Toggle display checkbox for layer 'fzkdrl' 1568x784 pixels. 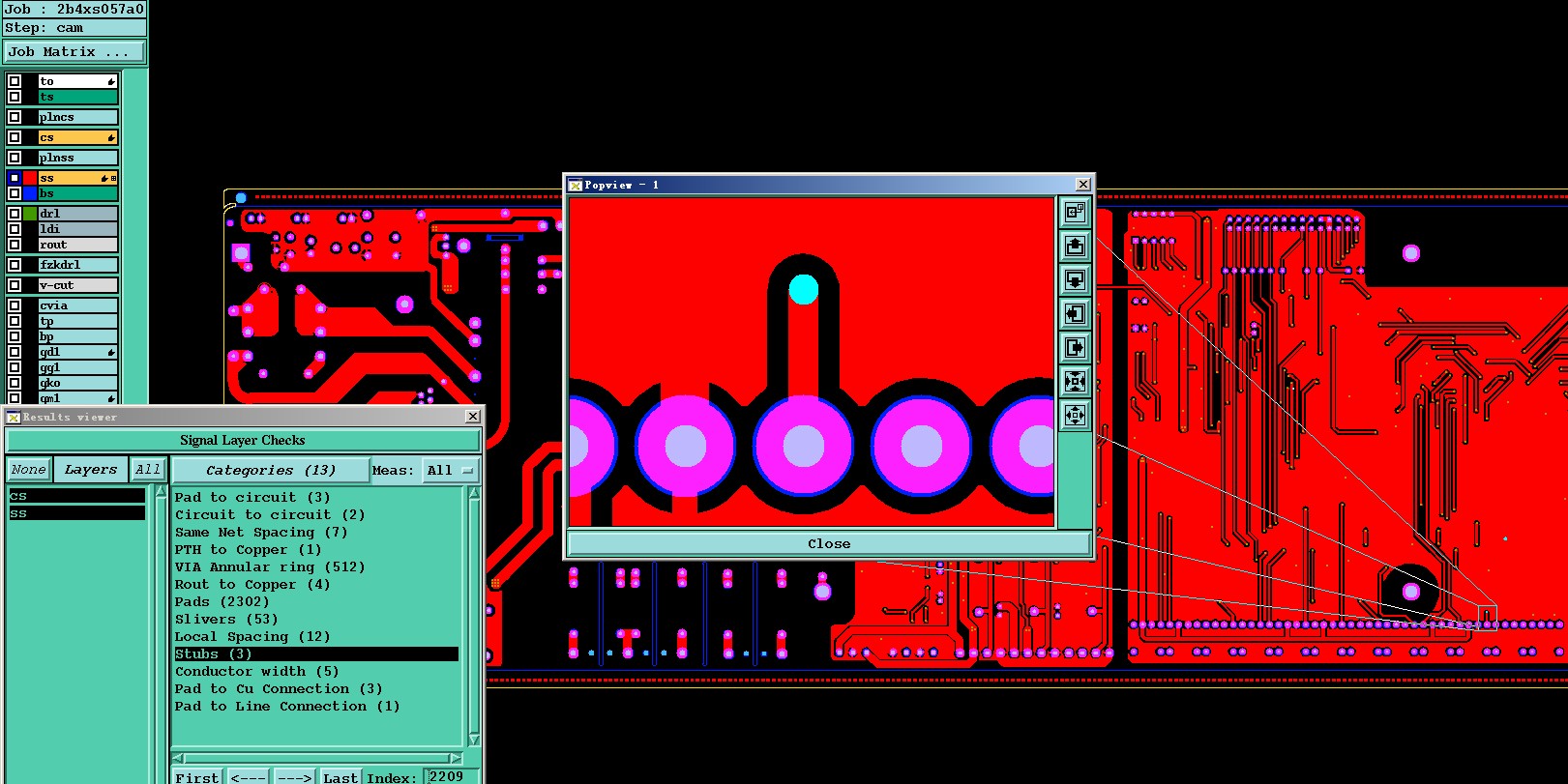tap(15, 265)
